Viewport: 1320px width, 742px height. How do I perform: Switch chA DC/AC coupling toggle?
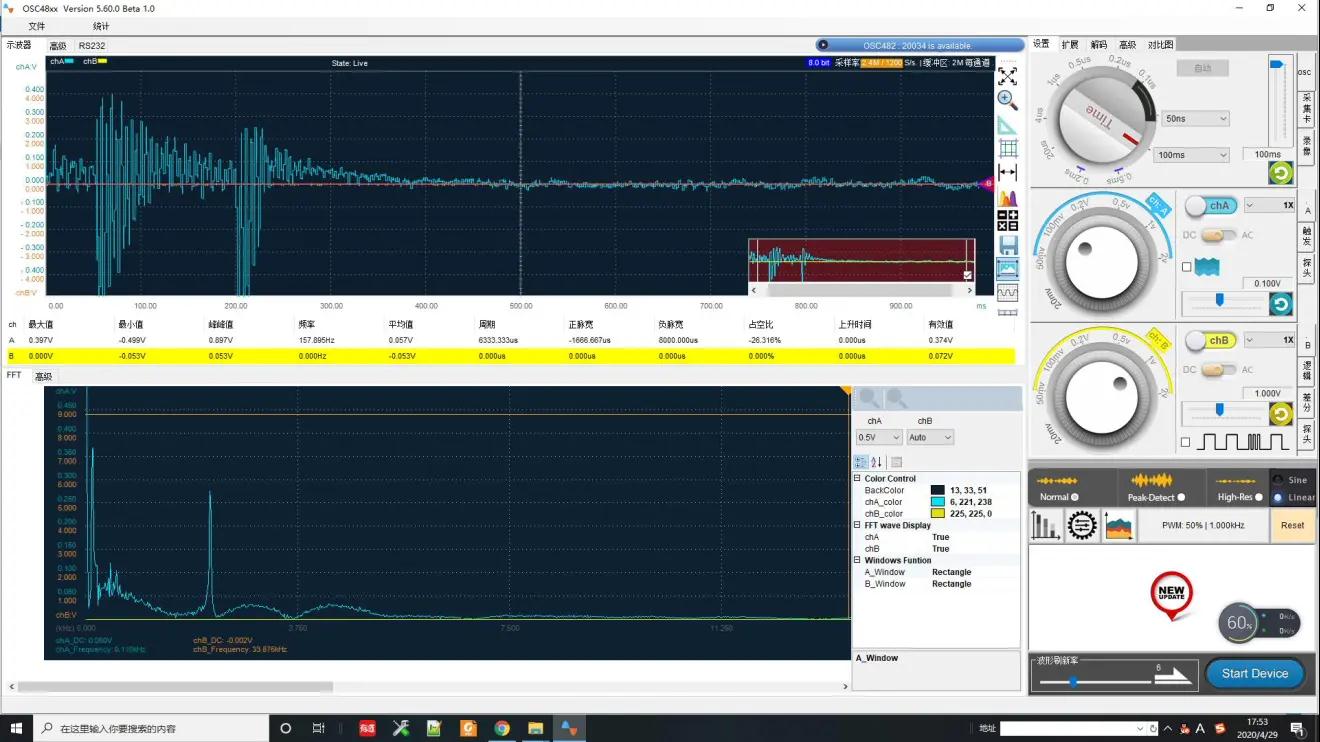[x=1217, y=235]
